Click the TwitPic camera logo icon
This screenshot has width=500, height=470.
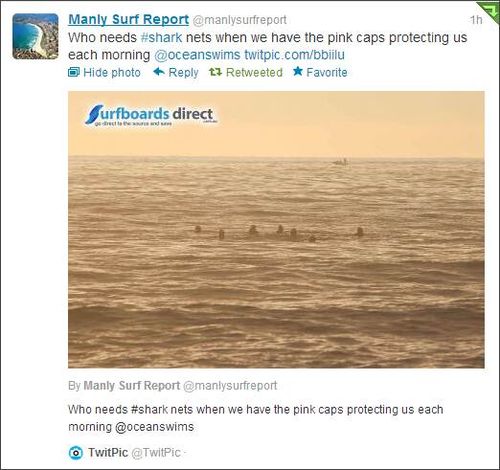point(76,453)
